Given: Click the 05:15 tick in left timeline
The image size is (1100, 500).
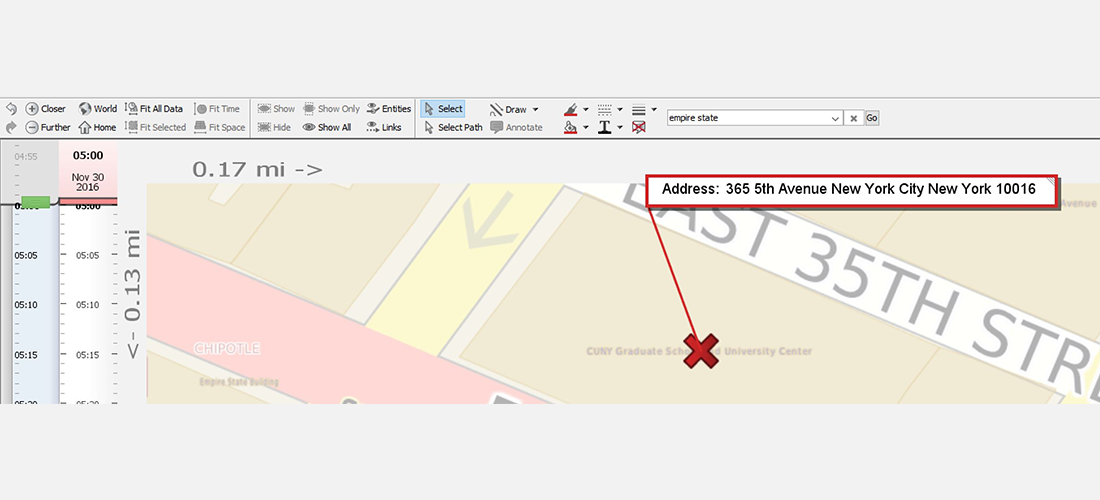Looking at the screenshot, I should click(26, 355).
